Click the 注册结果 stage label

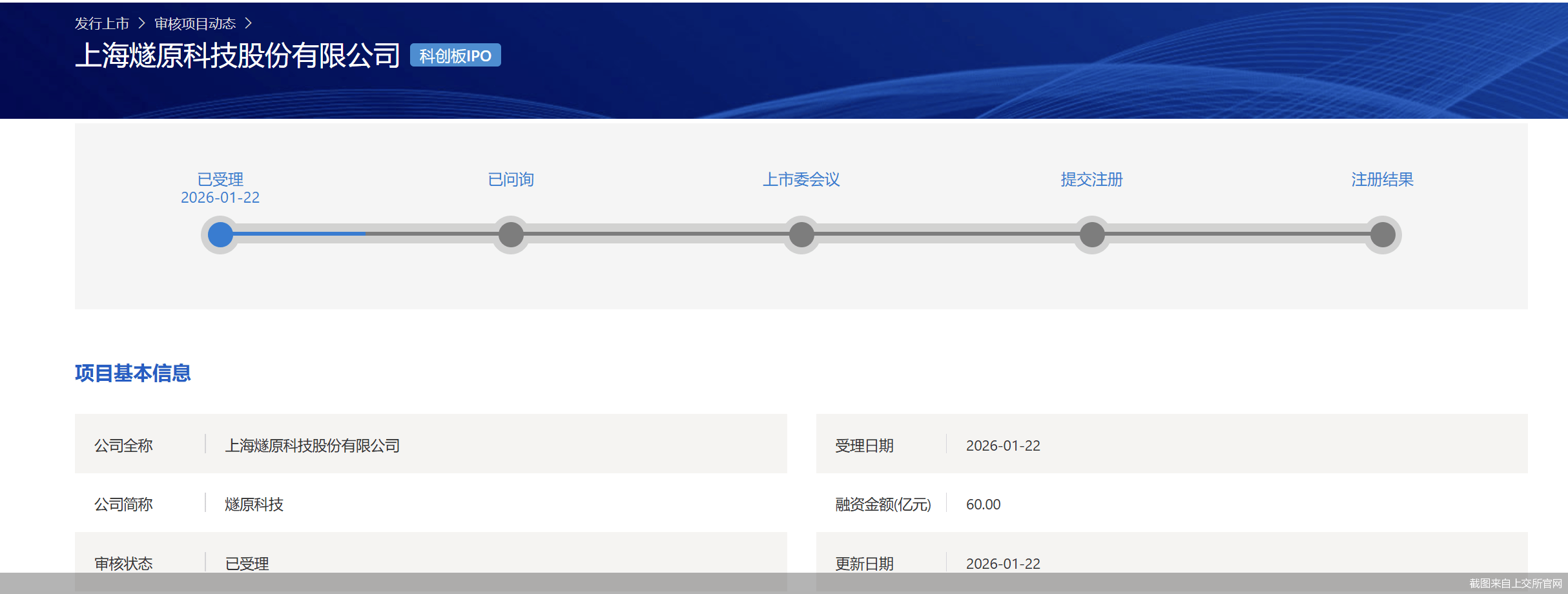[x=1383, y=179]
